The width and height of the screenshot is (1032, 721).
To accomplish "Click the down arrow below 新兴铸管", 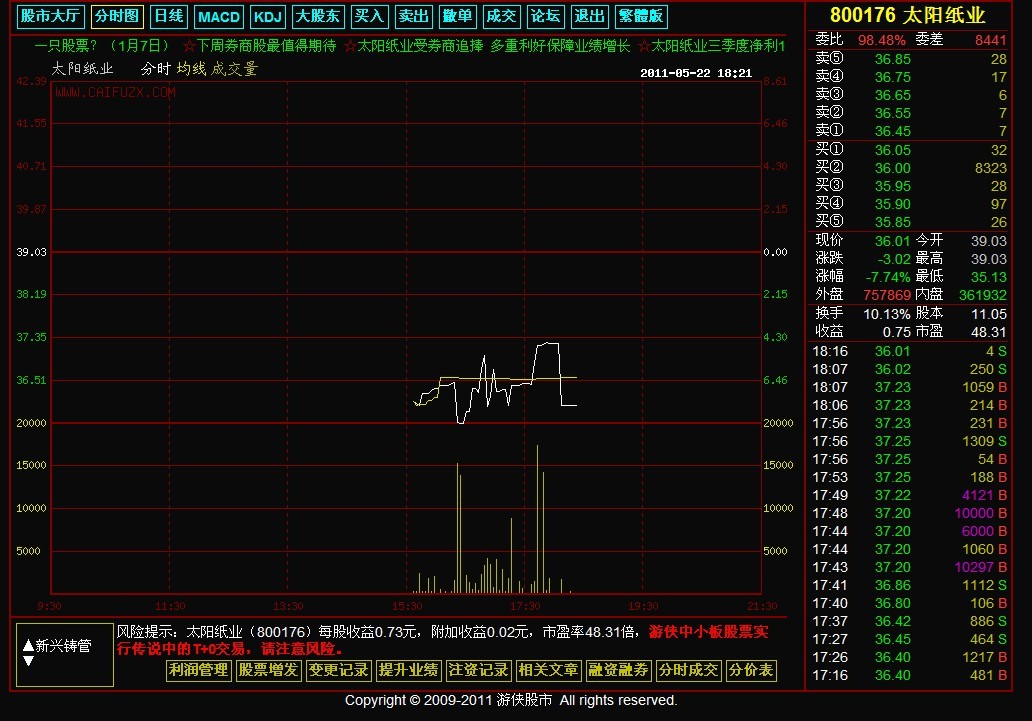I will coord(27,661).
